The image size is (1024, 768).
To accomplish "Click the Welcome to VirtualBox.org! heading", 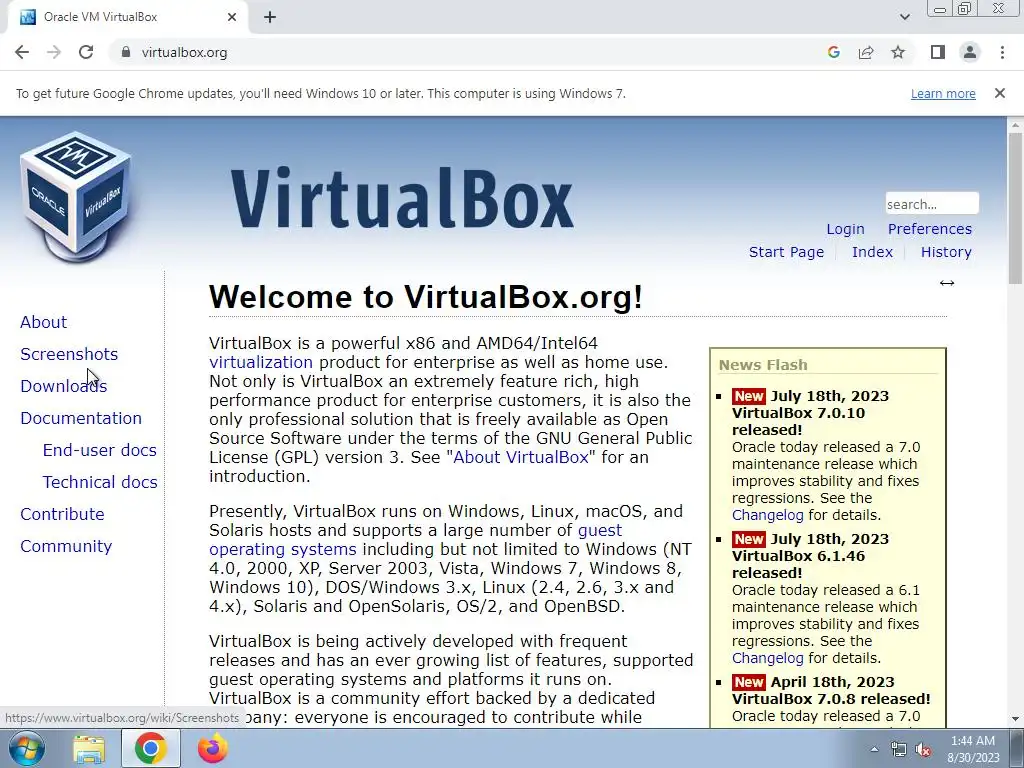I will tap(426, 297).
